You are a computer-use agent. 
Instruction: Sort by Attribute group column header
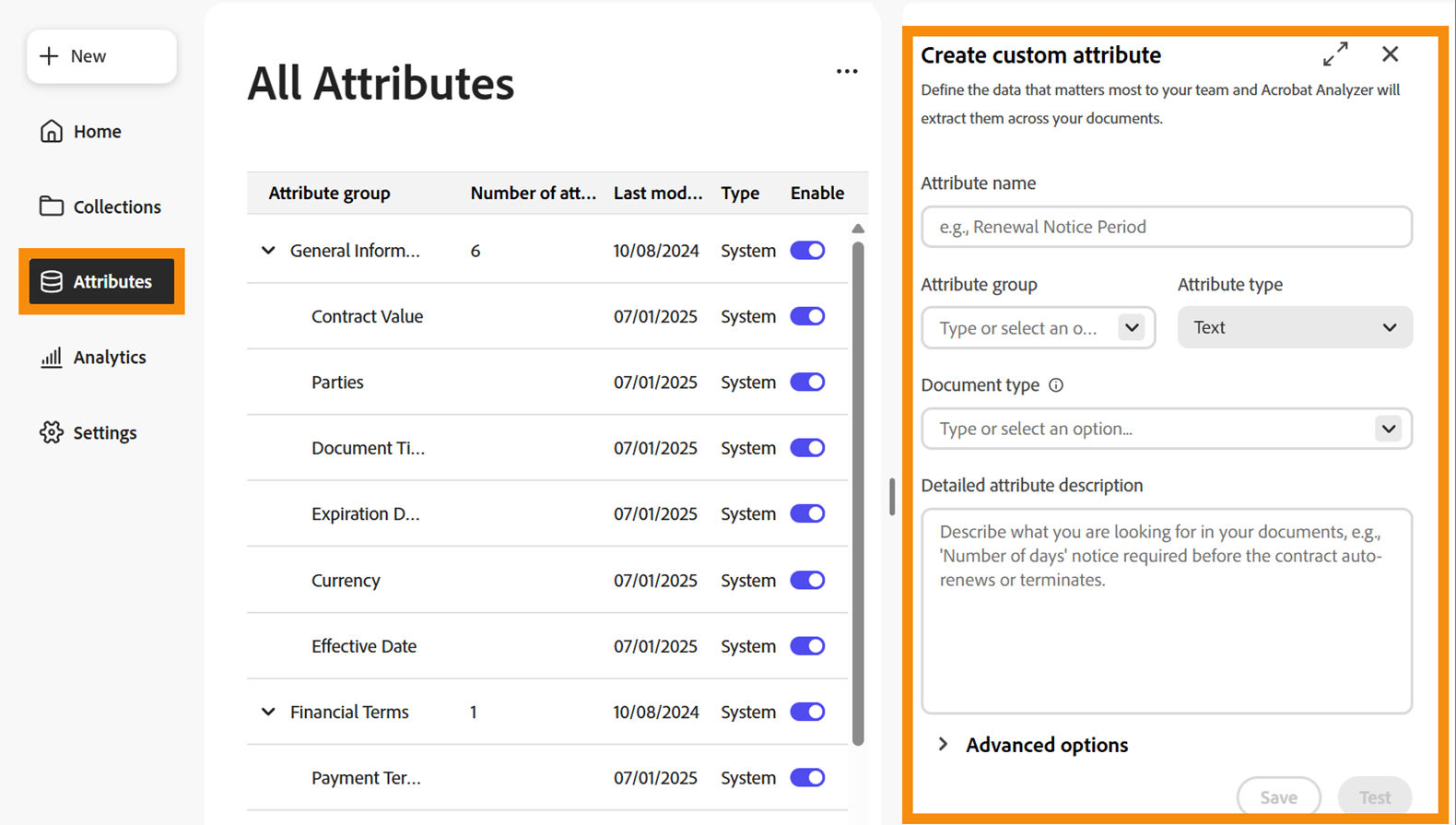point(329,193)
